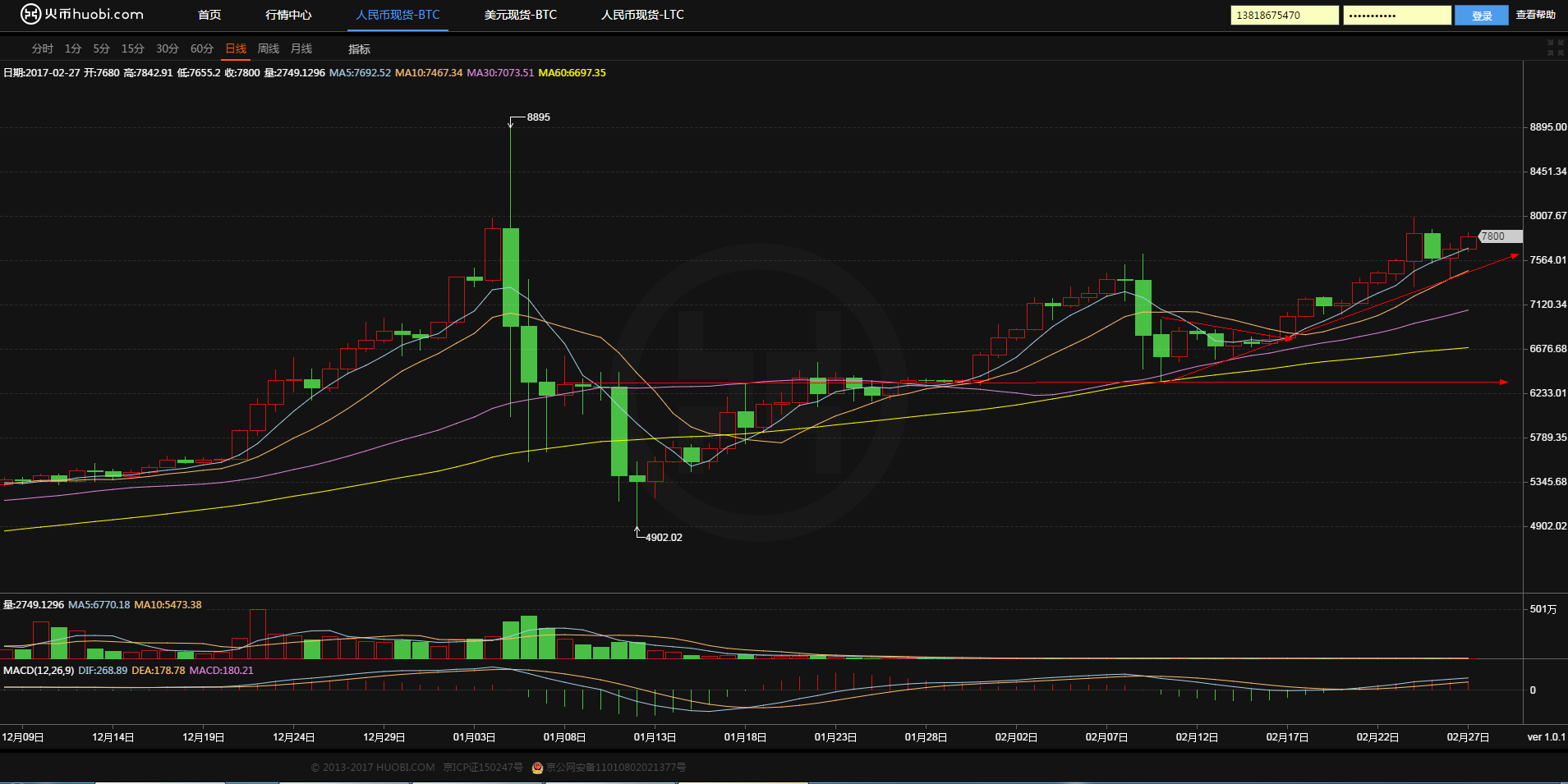Switch to 人民币现货-LTC tab
Image resolution: width=1568 pixels, height=784 pixels.
pyautogui.click(x=642, y=15)
